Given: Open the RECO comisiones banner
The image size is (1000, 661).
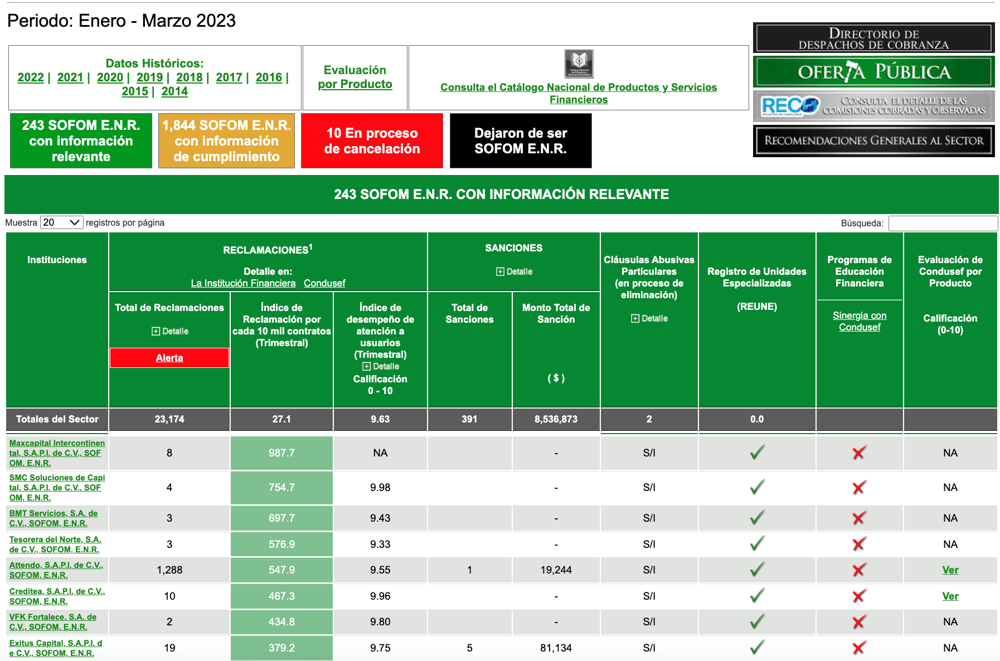Looking at the screenshot, I should point(873,105).
